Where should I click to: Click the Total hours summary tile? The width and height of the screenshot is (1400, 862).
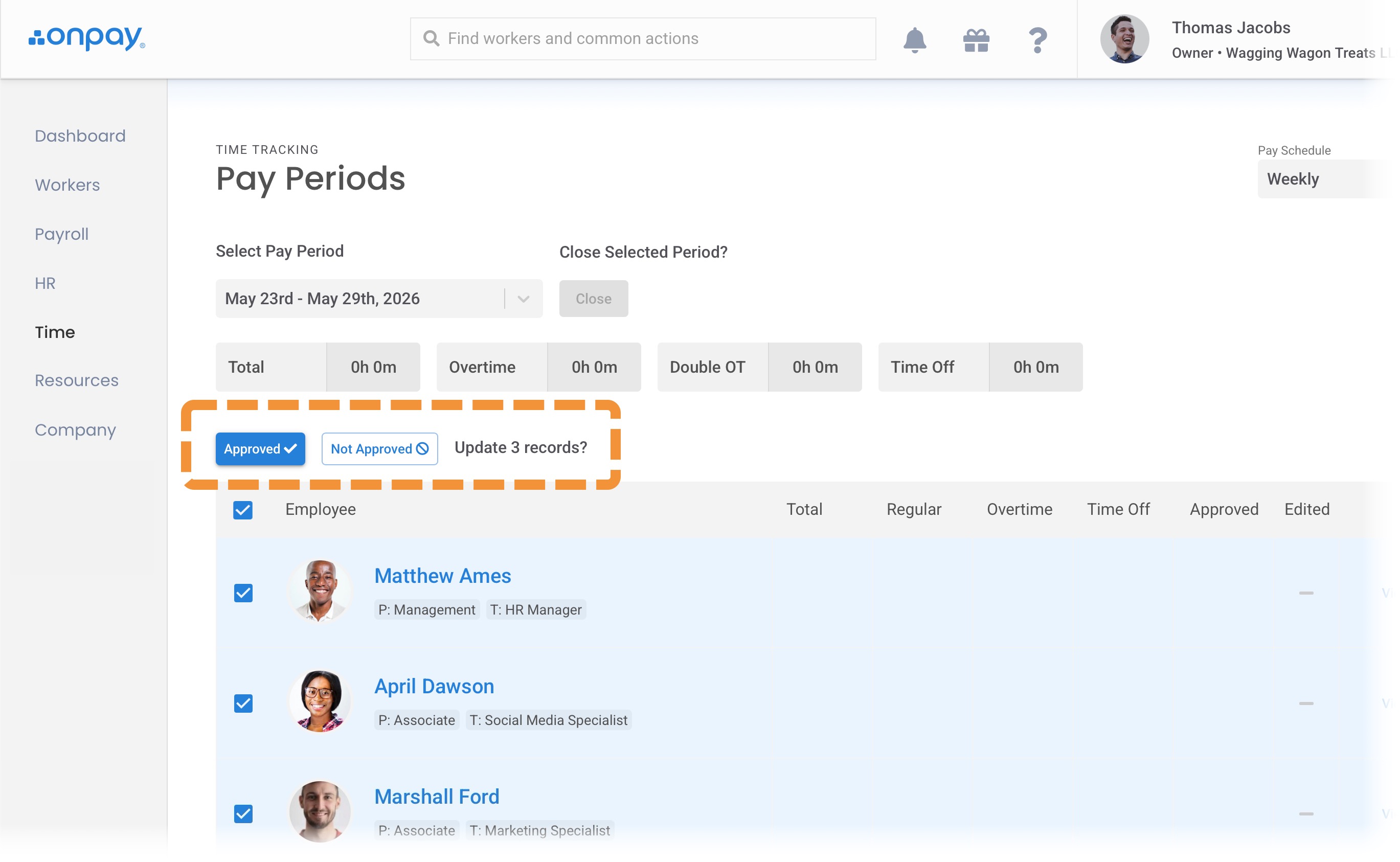318,367
